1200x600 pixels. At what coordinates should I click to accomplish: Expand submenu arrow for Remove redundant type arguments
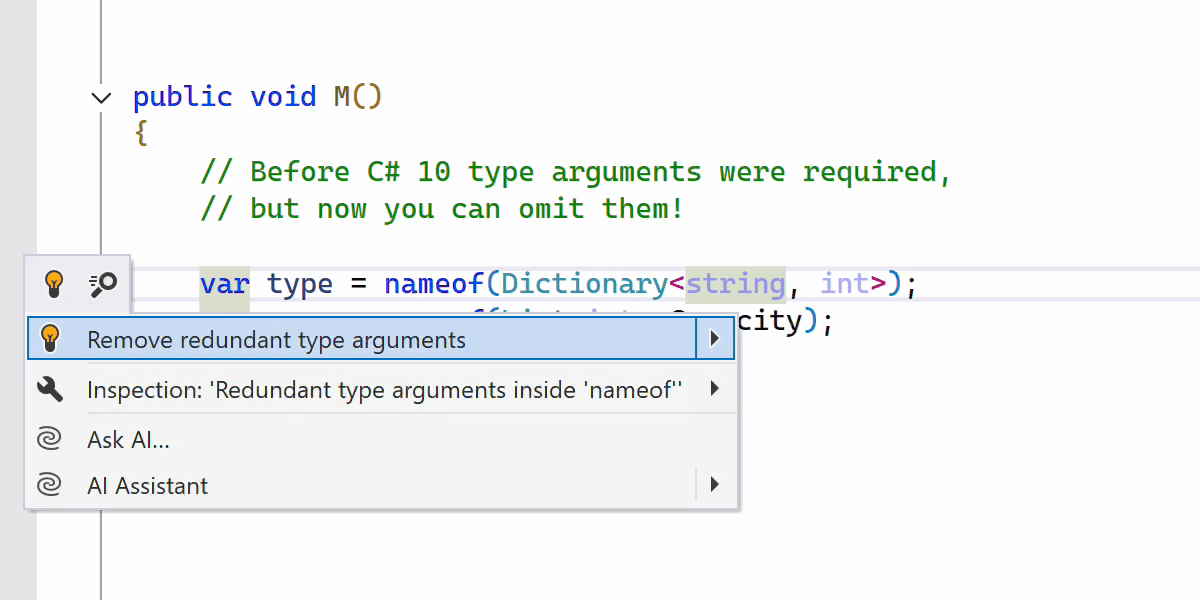(714, 340)
